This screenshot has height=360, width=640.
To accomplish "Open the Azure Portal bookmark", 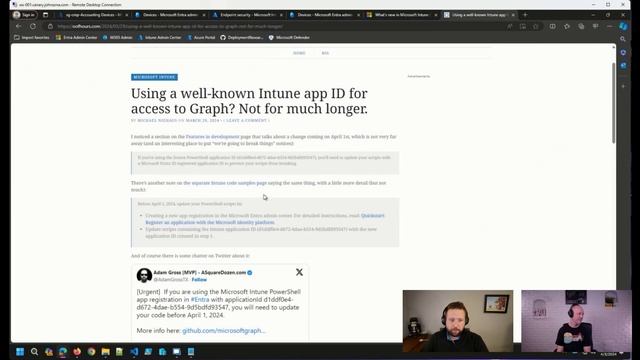I will tap(201, 38).
